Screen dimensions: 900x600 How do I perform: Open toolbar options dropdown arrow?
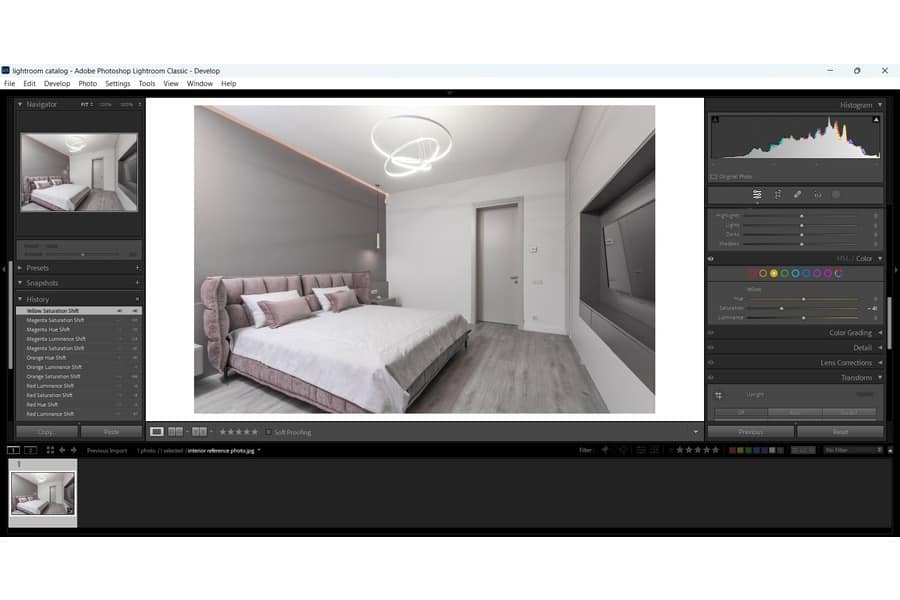coord(696,432)
